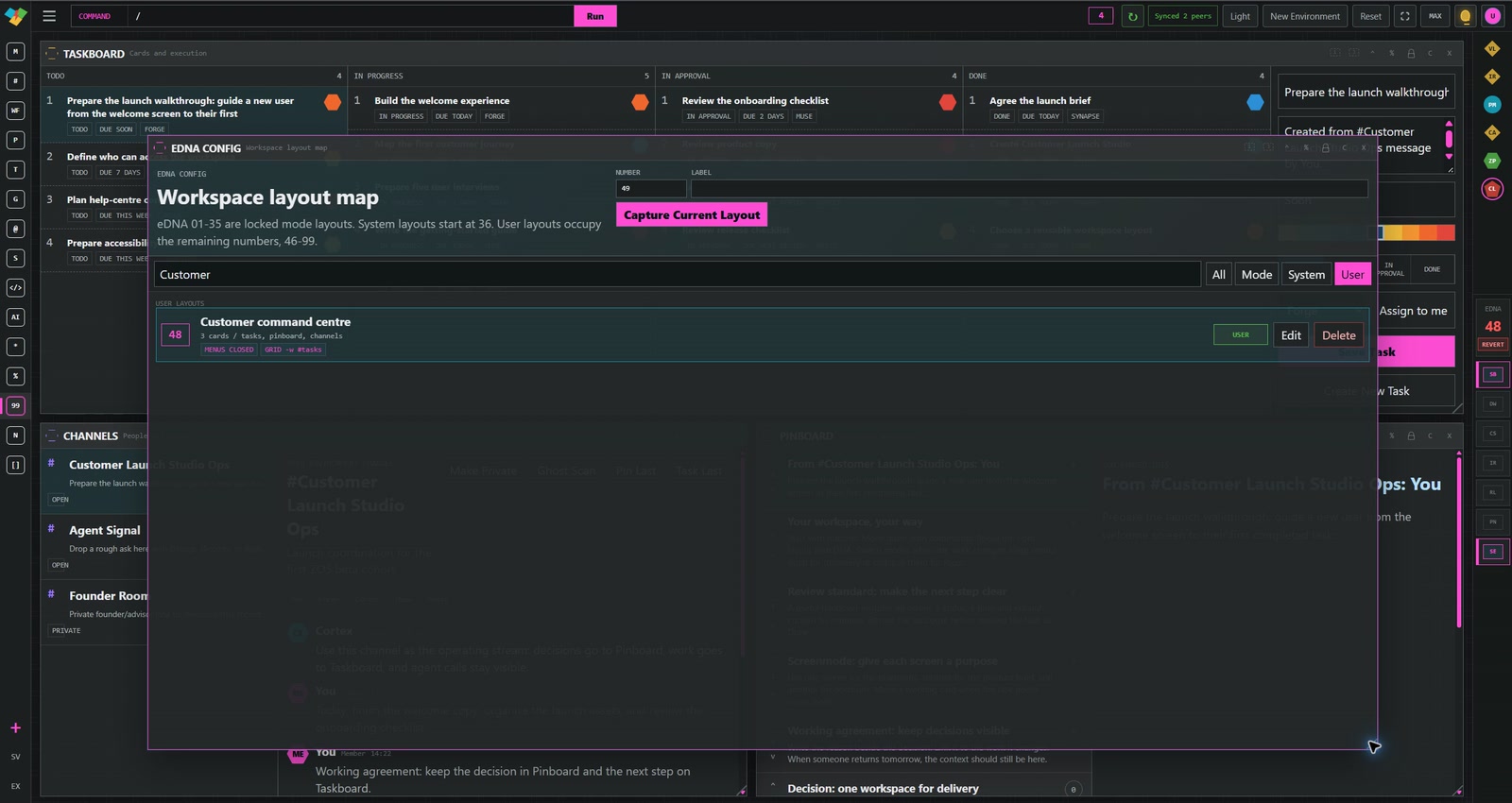The image size is (1512, 803).
Task: Click the M icon in left sidebar
Action: click(x=15, y=51)
